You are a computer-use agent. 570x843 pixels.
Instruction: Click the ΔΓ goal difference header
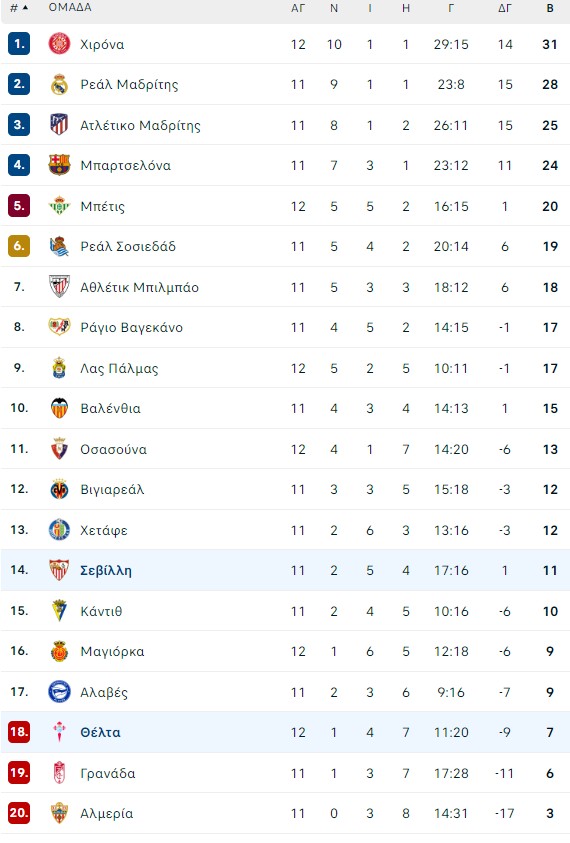tap(504, 8)
